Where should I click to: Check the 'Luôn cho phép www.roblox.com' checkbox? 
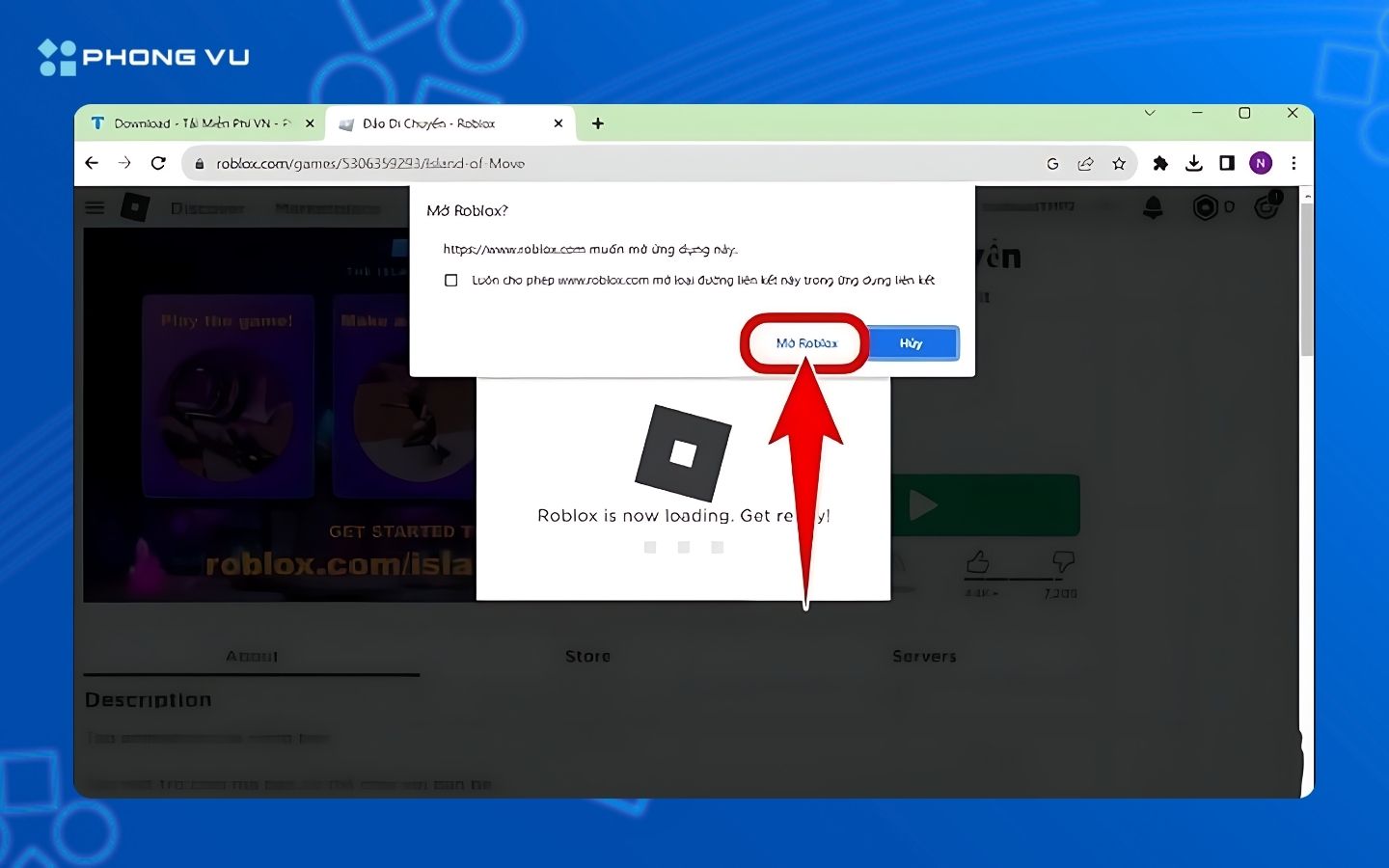(x=450, y=280)
